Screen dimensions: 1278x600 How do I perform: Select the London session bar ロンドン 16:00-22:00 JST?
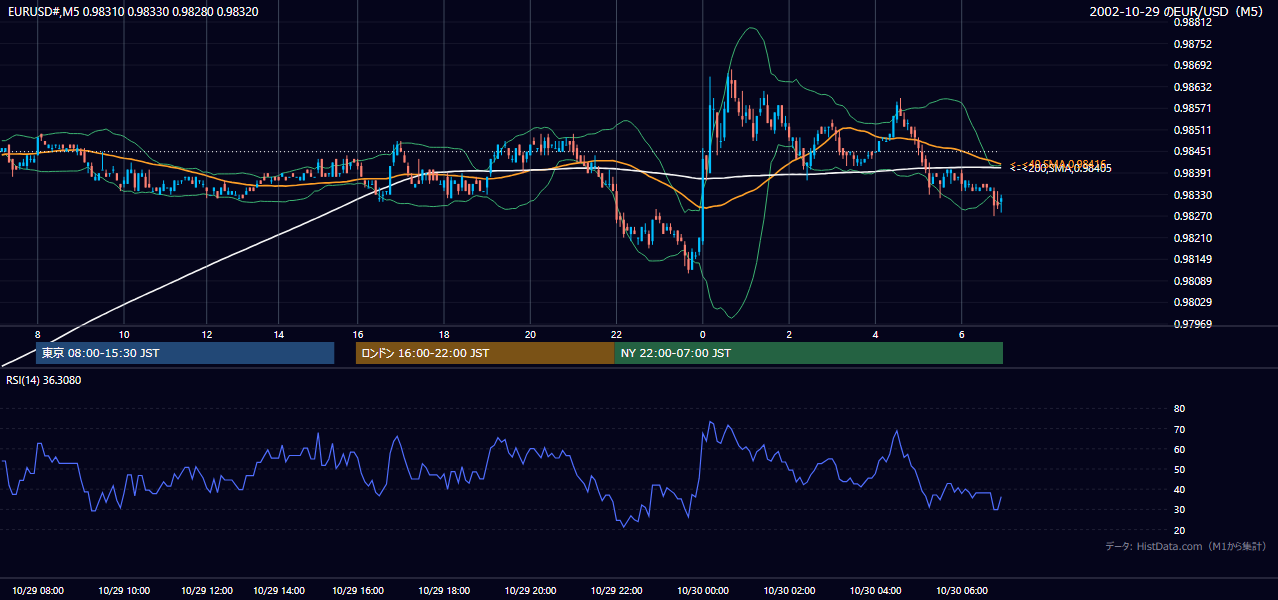point(485,353)
